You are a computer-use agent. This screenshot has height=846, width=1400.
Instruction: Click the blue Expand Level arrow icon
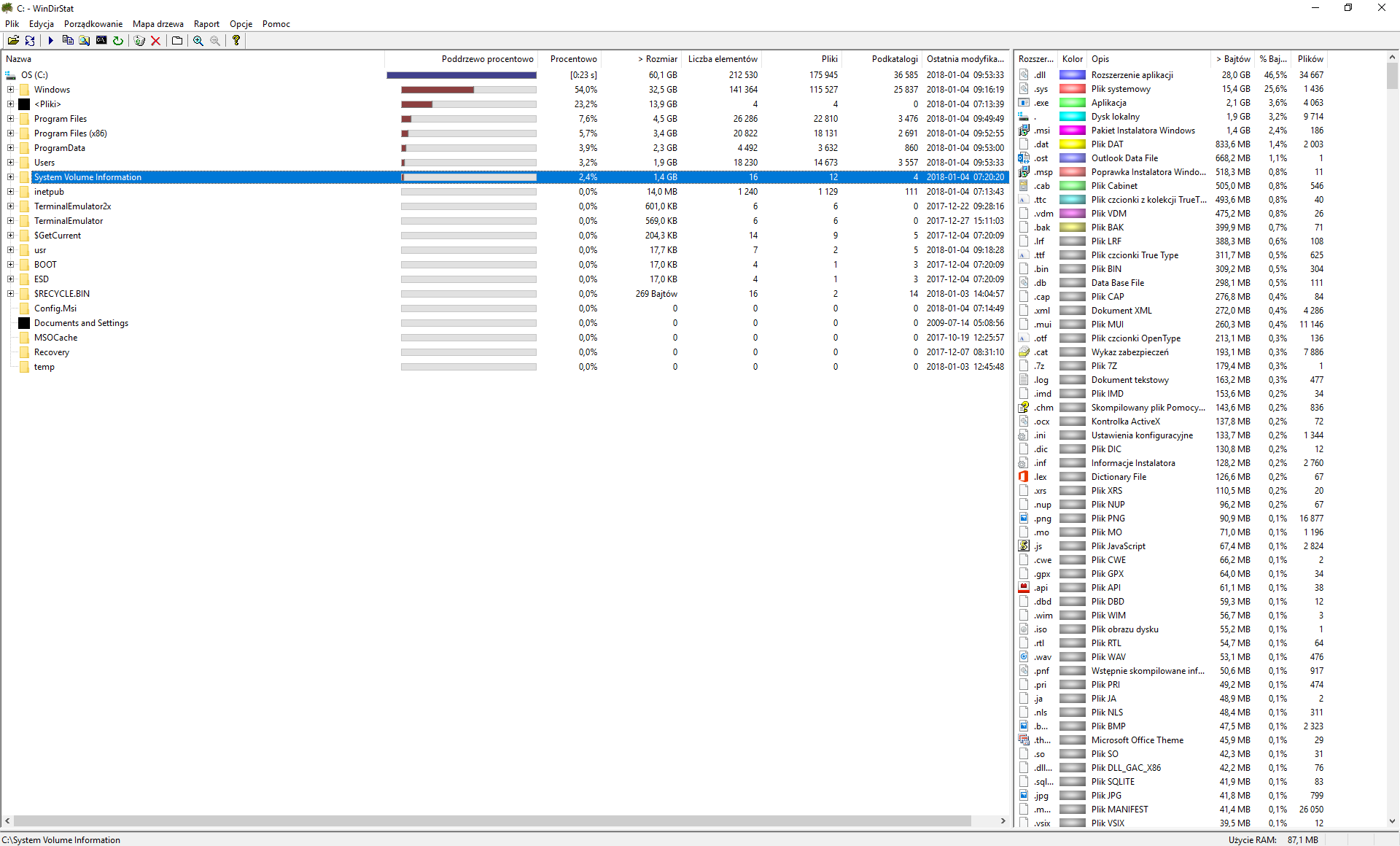[51, 41]
